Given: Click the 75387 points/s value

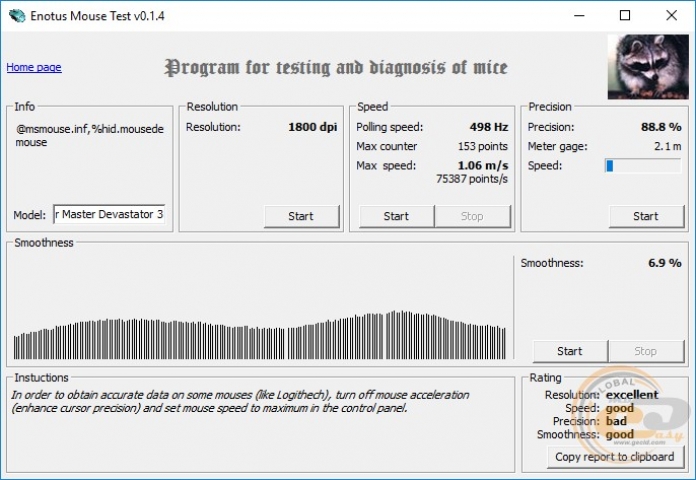Looking at the screenshot, I should [472, 179].
